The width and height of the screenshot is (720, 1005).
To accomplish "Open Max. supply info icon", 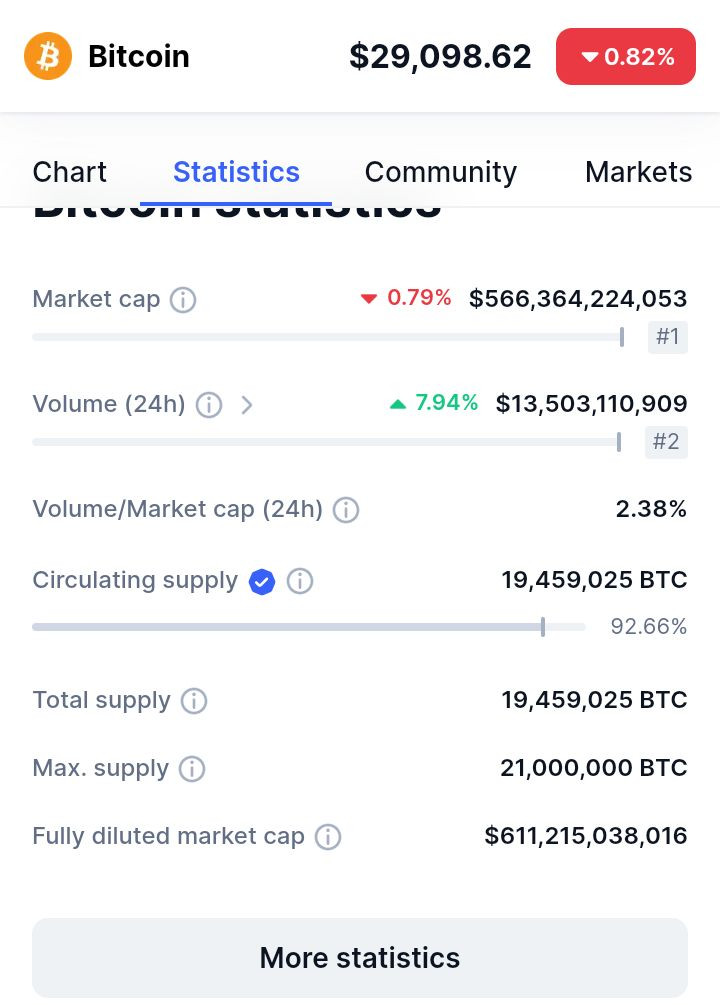I will pos(192,768).
